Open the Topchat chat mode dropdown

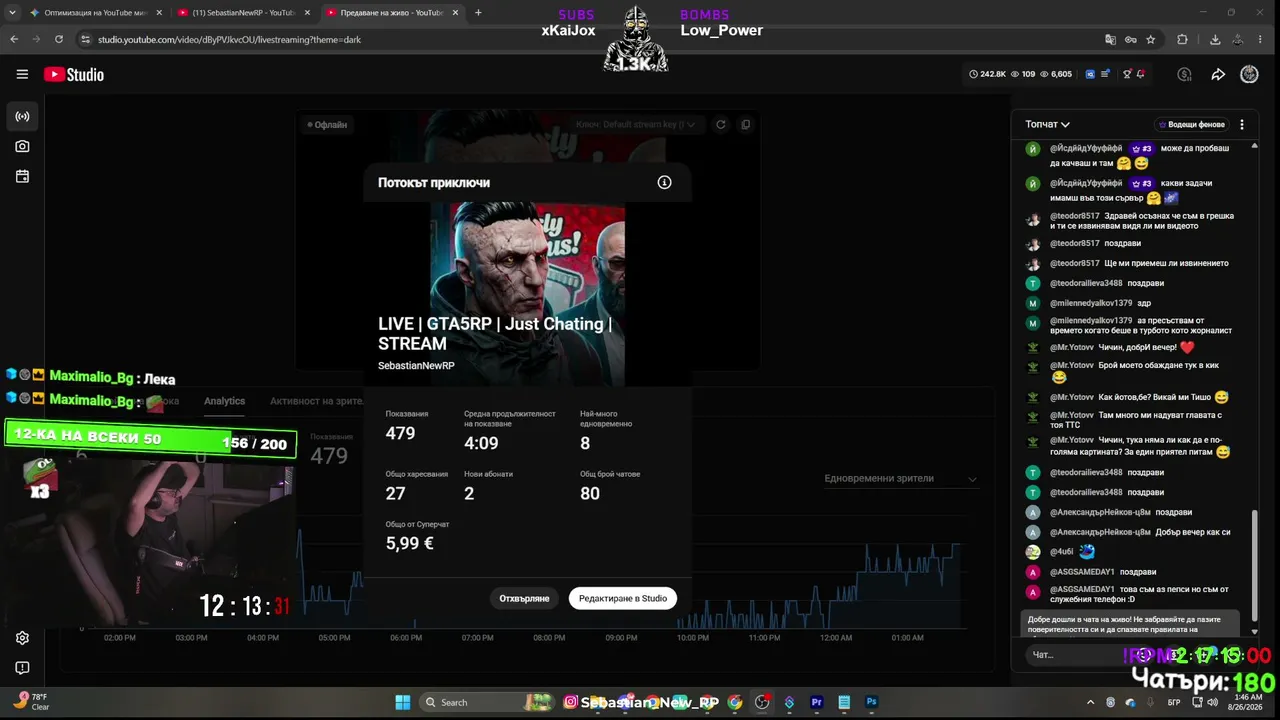coord(1047,125)
